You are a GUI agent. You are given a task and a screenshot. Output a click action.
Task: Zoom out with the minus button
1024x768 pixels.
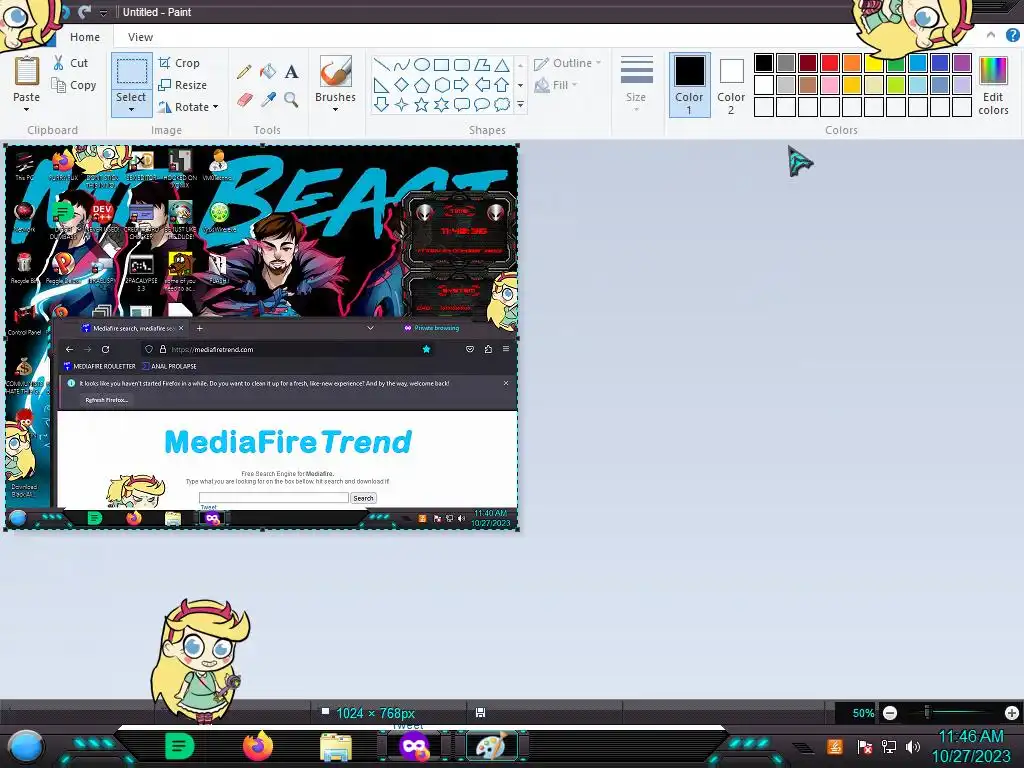(x=890, y=713)
